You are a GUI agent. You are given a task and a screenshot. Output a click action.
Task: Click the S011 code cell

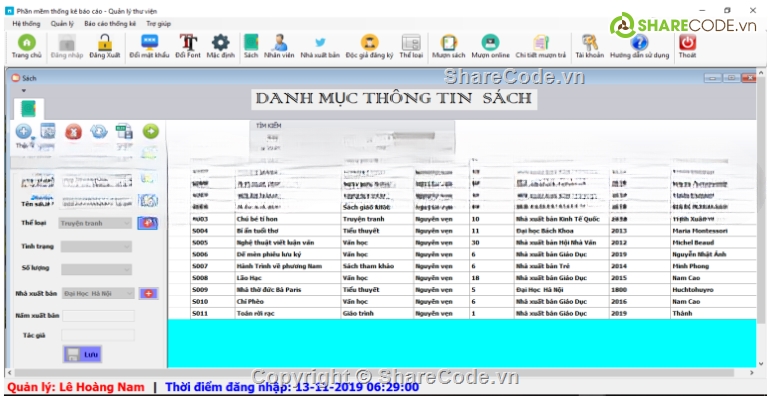coord(213,313)
